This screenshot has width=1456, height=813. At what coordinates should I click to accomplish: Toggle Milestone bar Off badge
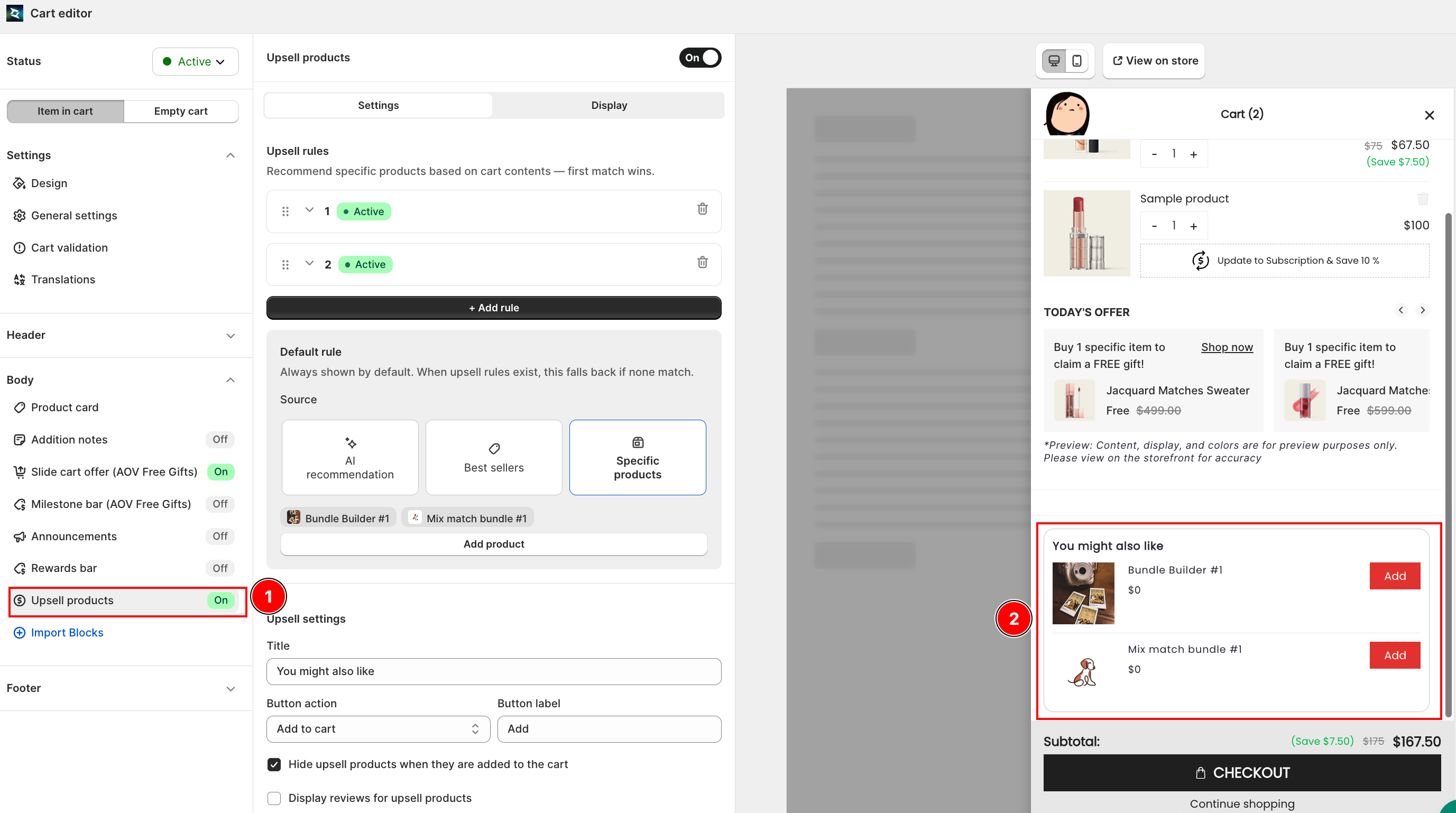click(220, 504)
